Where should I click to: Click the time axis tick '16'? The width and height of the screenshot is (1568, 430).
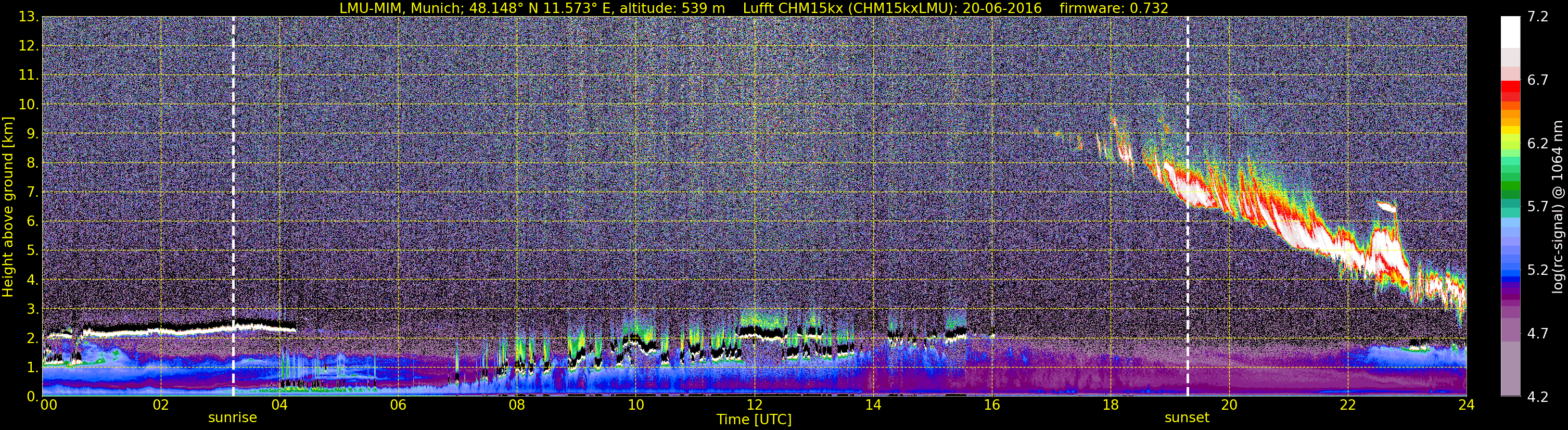pyautogui.click(x=991, y=406)
